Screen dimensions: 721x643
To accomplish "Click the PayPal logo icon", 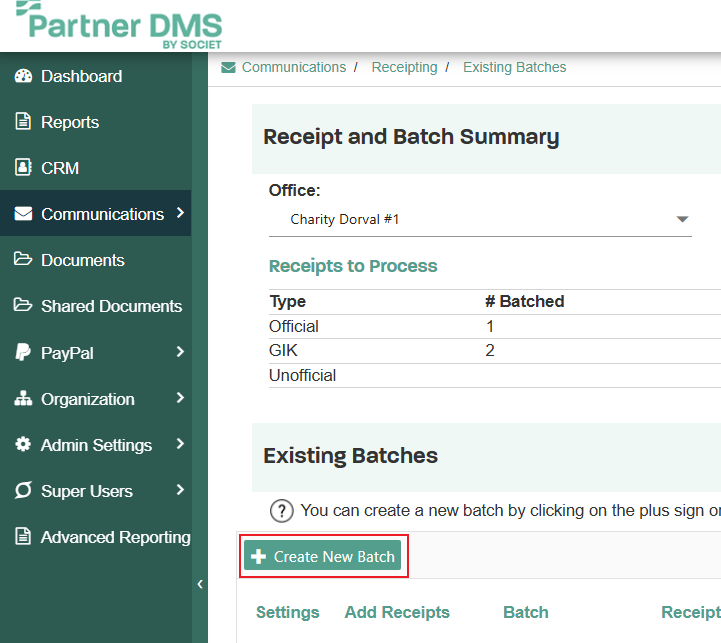I will 23,352.
